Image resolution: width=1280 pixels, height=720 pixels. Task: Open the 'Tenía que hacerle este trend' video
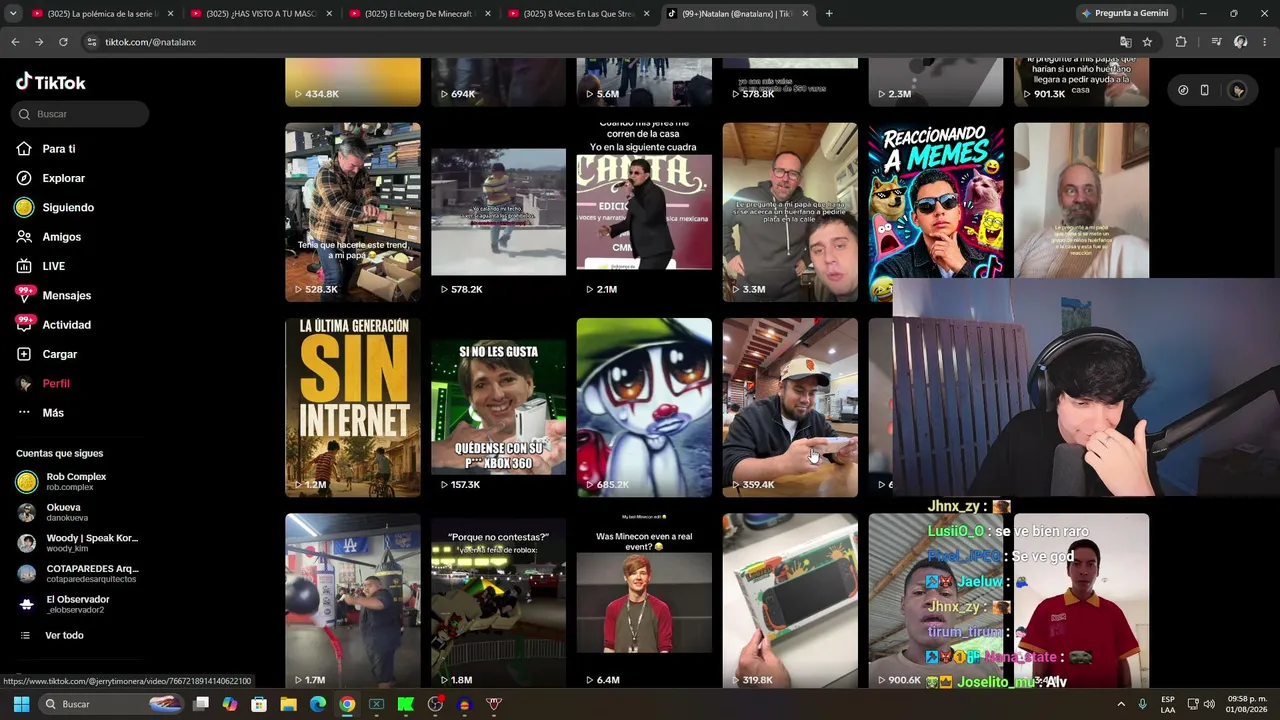353,212
